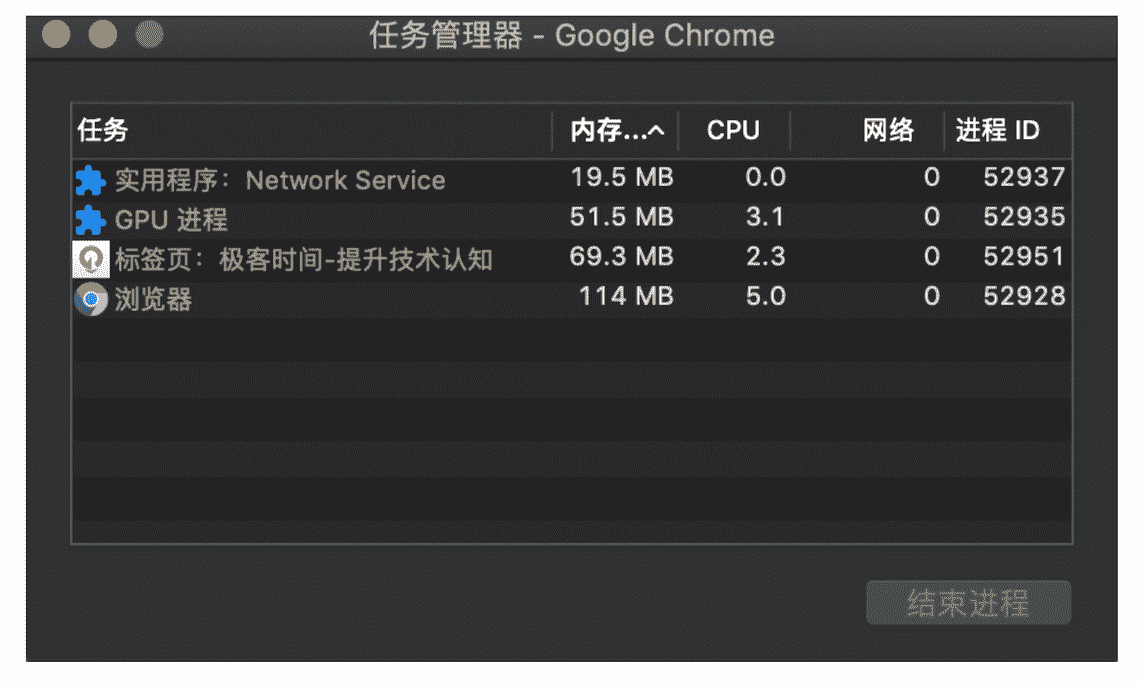This screenshot has width=1142, height=685.
Task: Click the GPU process puzzle icon
Action: coord(90,220)
